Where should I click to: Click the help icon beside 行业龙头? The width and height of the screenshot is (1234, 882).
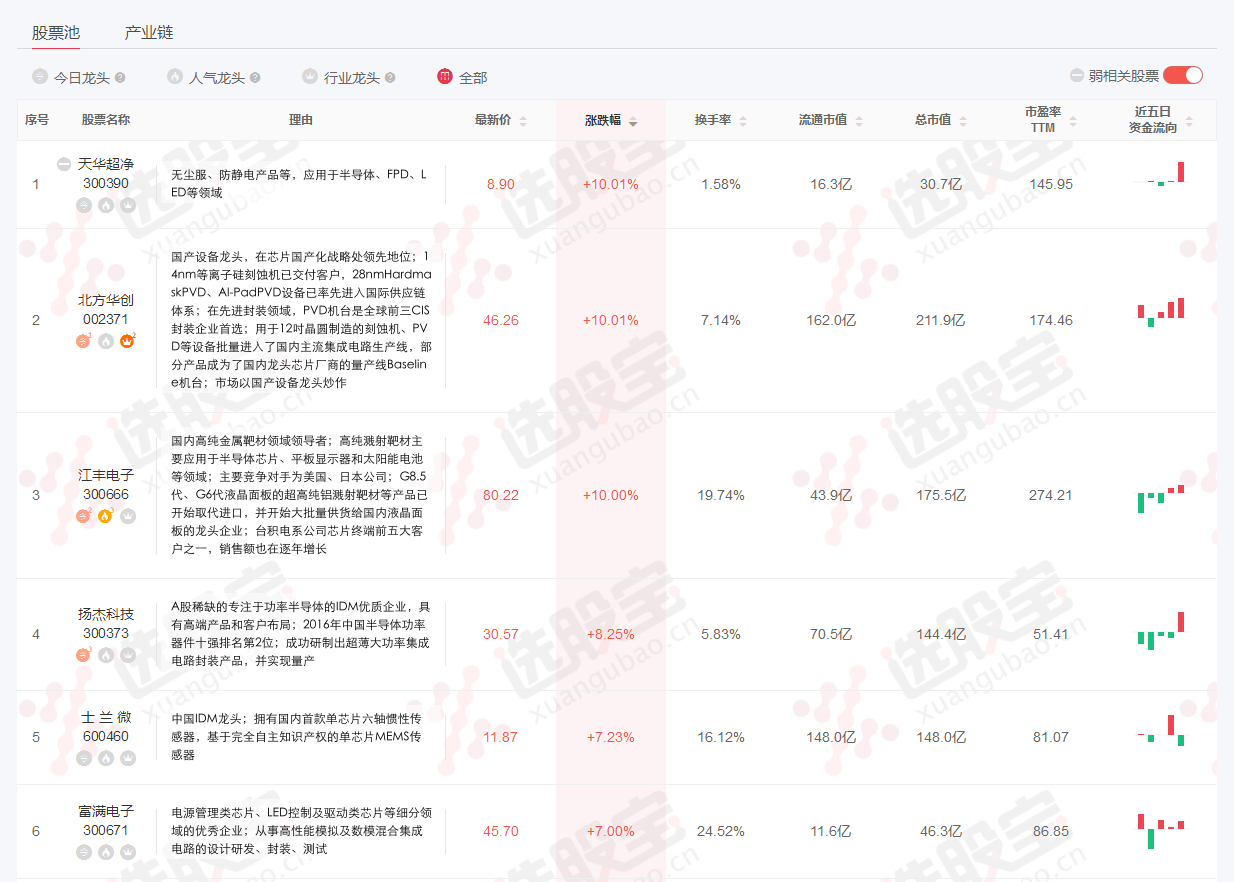(x=390, y=77)
